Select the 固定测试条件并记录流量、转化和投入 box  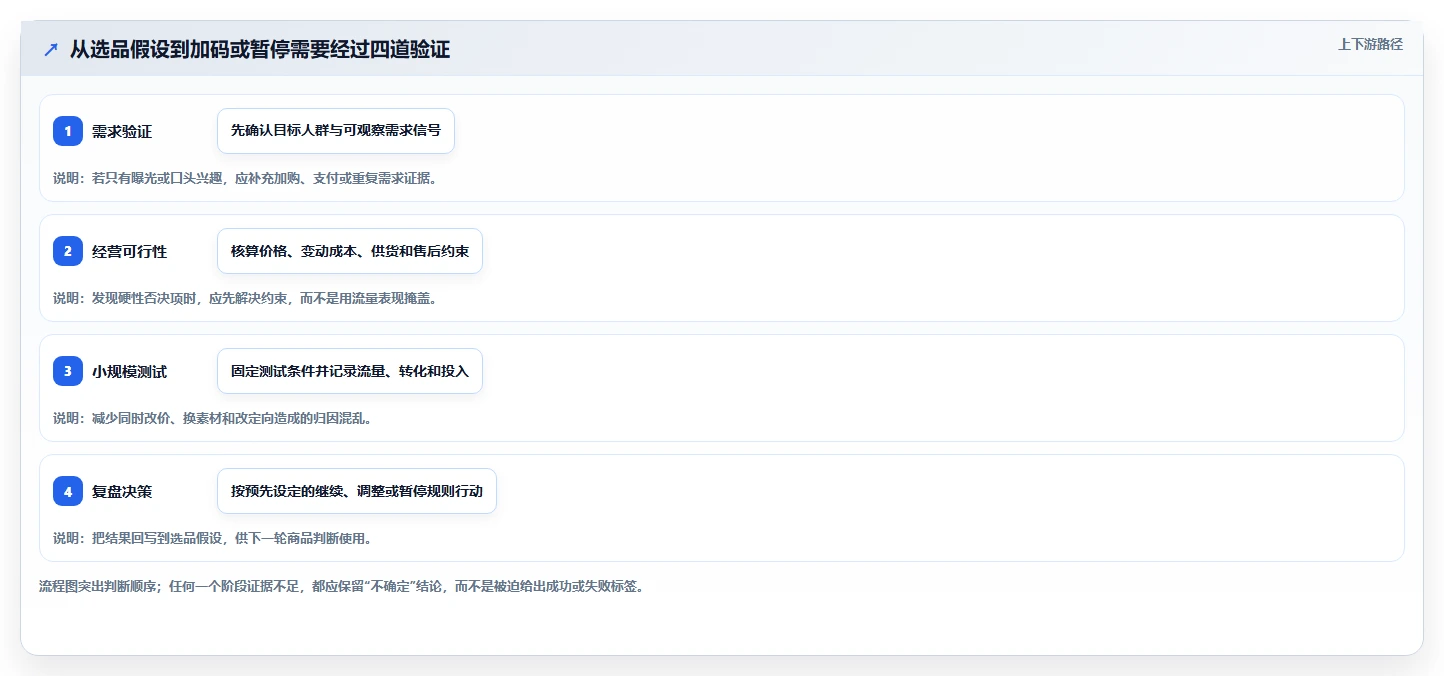tap(350, 371)
